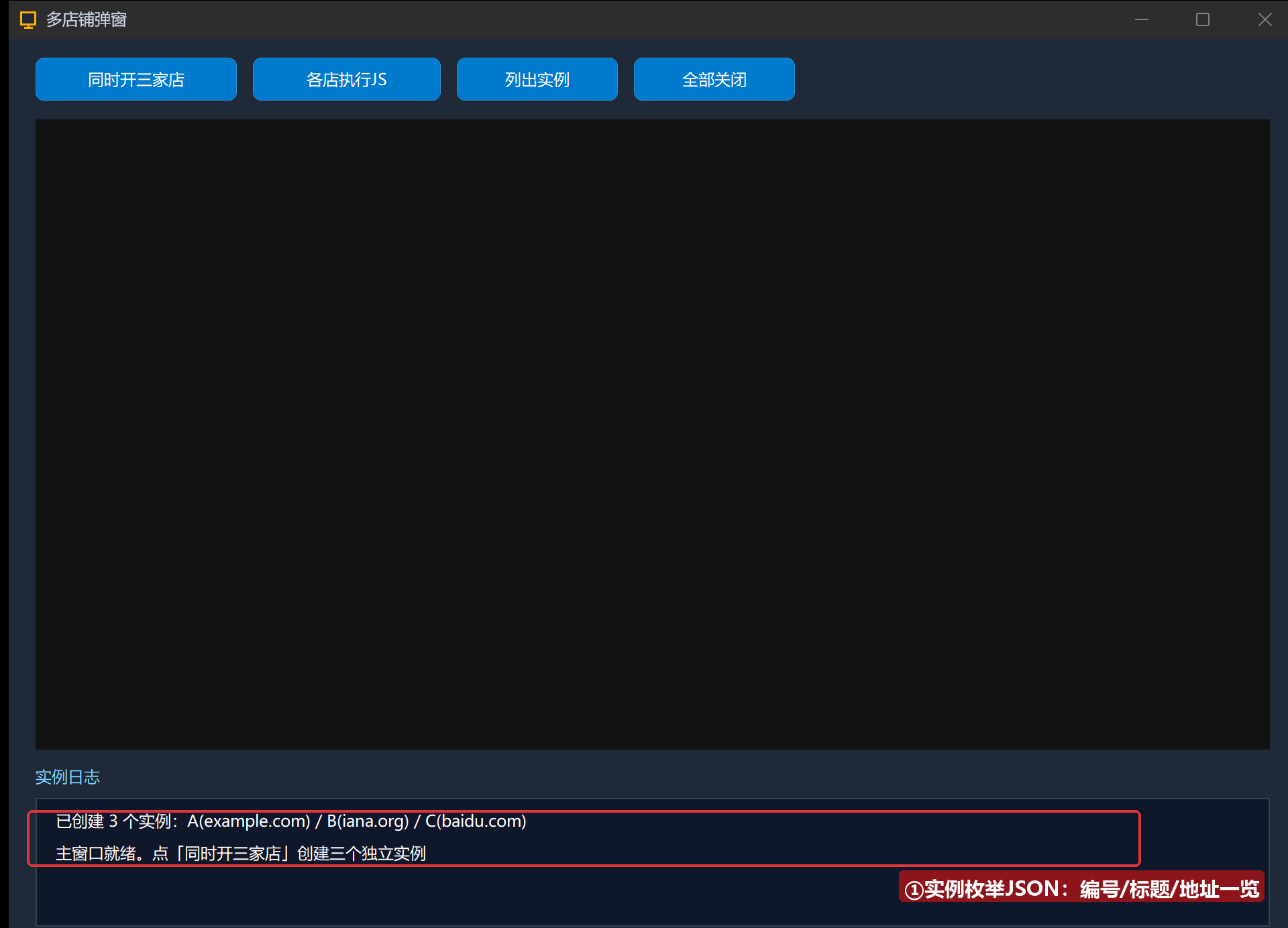Minimize the 多店铺弹窗 window
1288x928 pixels.
(1142, 19)
